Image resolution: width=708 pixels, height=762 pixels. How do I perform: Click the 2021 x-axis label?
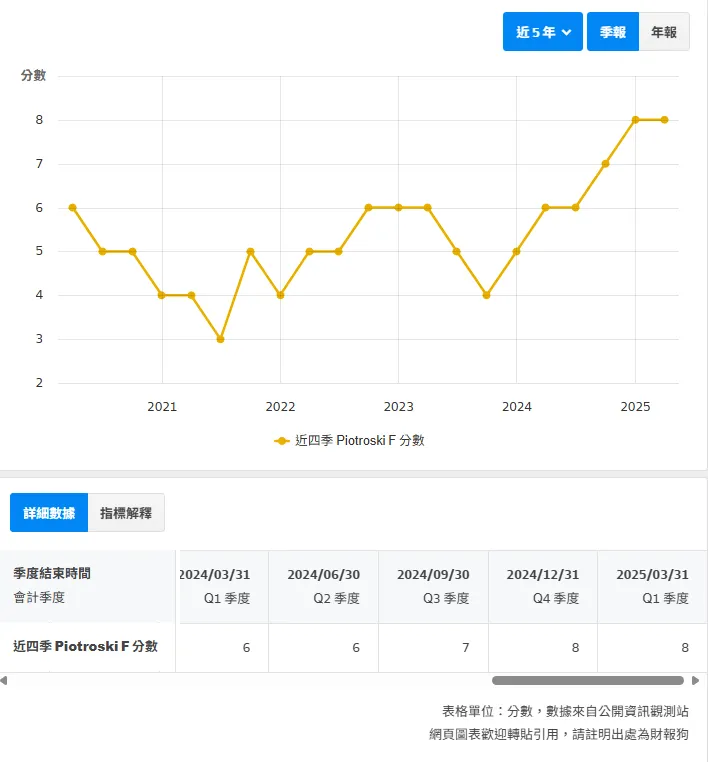click(162, 406)
